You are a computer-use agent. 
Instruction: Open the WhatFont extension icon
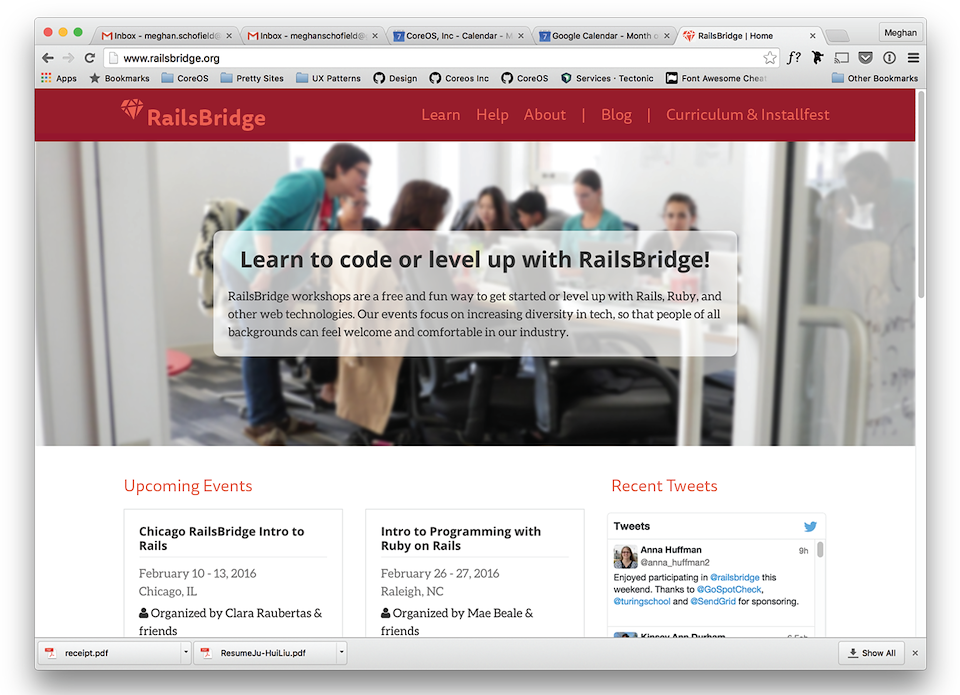tap(794, 58)
